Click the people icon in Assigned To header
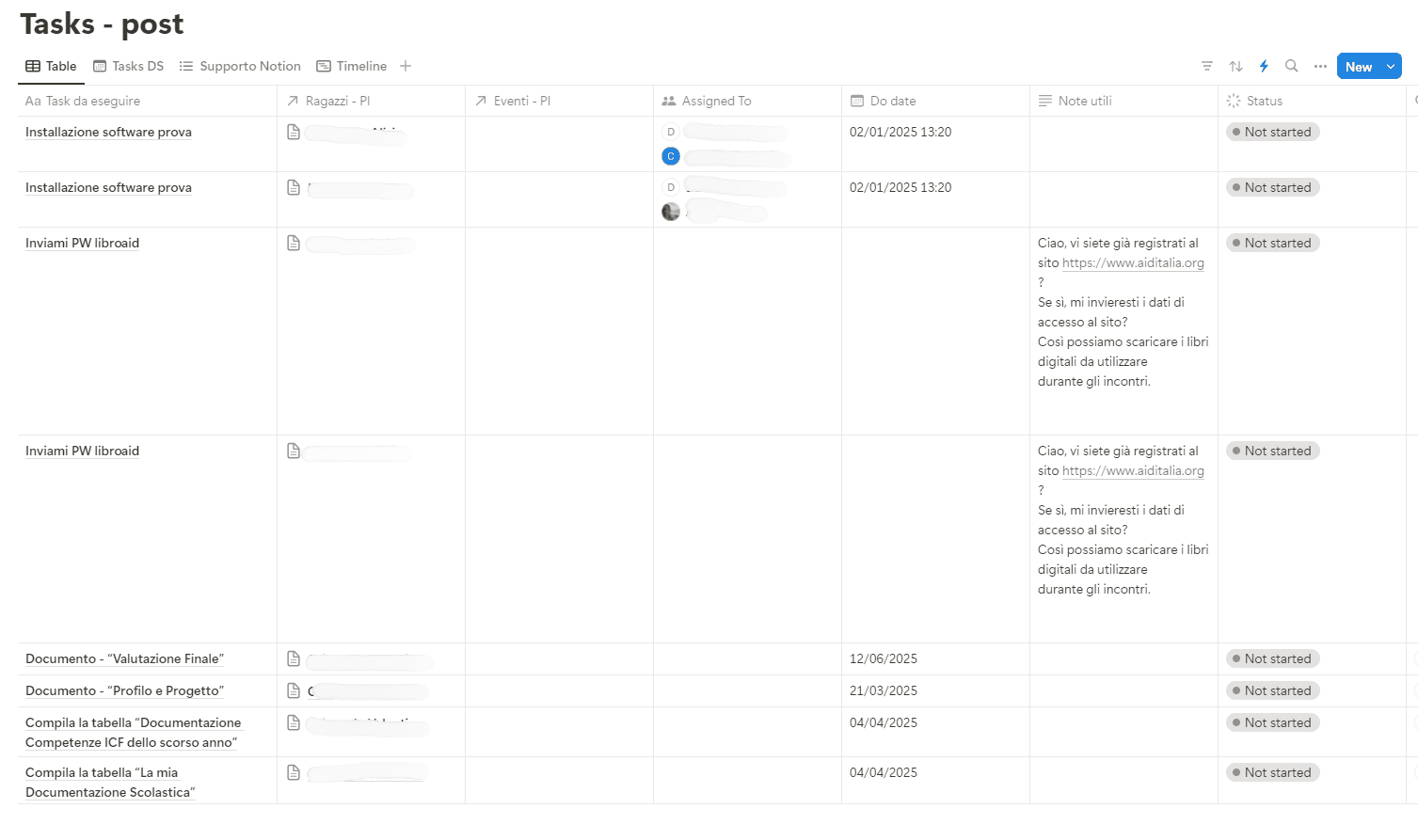Viewport: 1418px width, 840px height. point(670,100)
